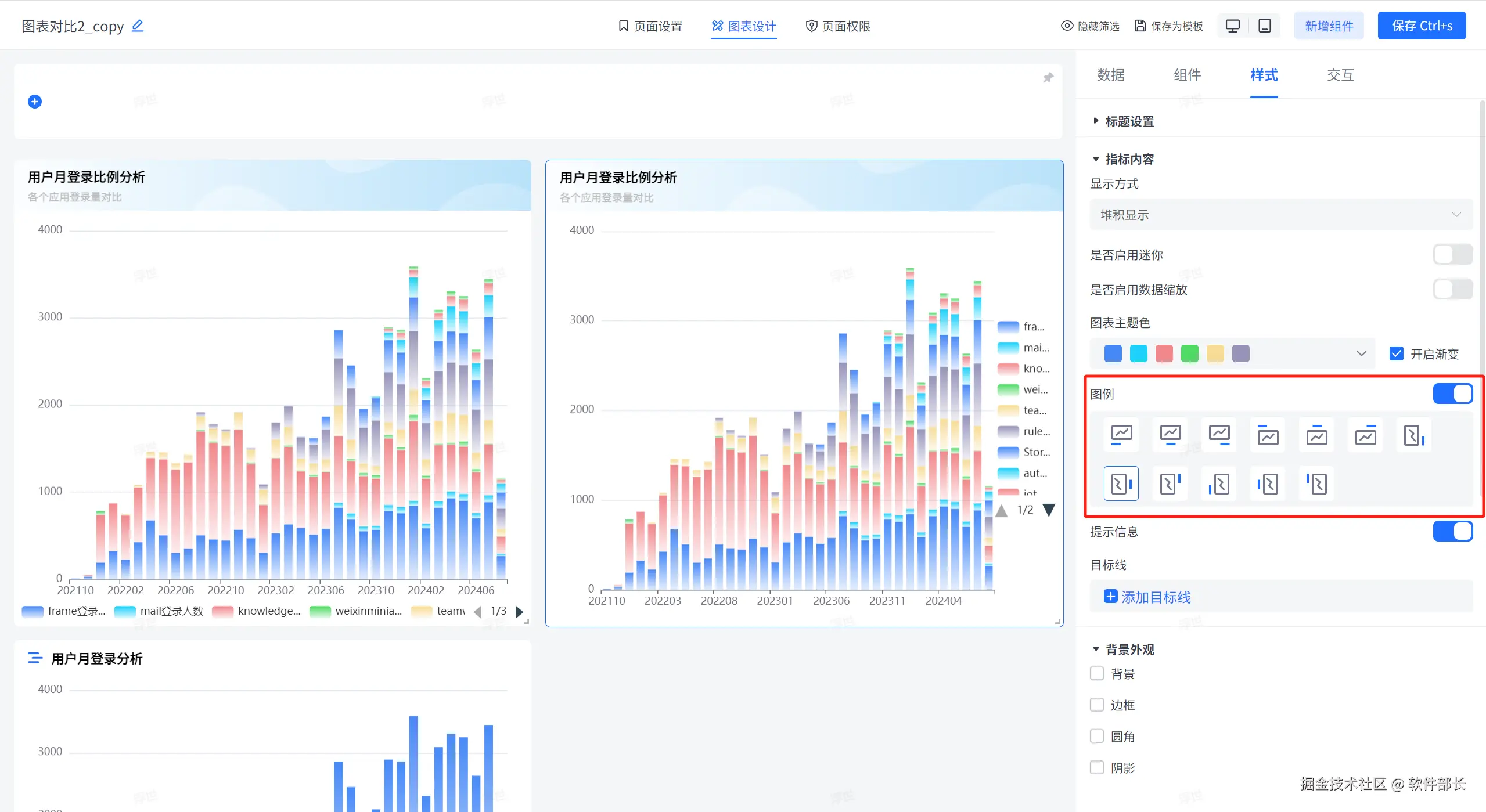Open the 堆积显示 display mode dropdown
Image resolution: width=1486 pixels, height=812 pixels.
tap(1280, 215)
